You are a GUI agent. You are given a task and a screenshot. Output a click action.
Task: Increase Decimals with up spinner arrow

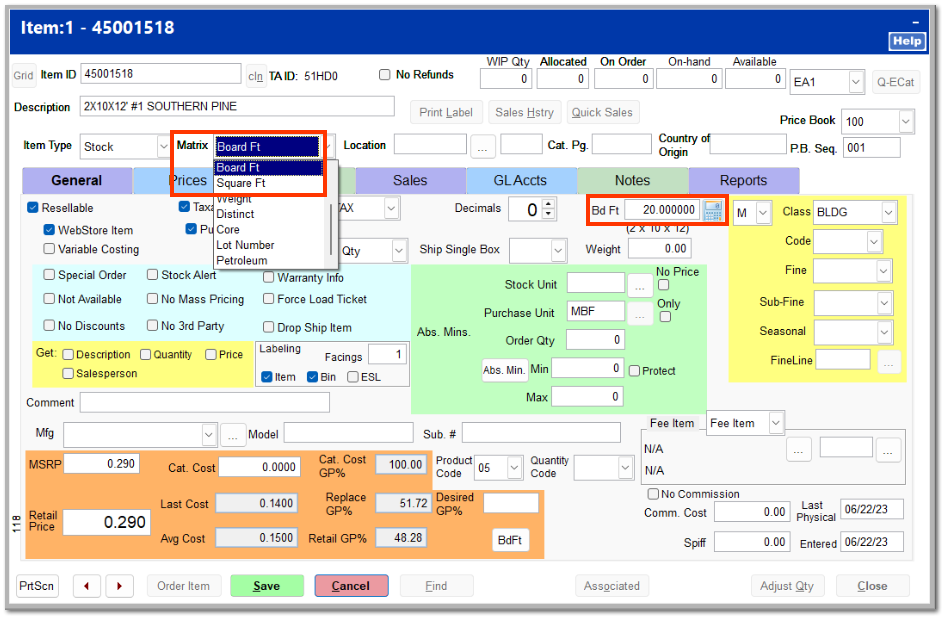click(x=548, y=205)
